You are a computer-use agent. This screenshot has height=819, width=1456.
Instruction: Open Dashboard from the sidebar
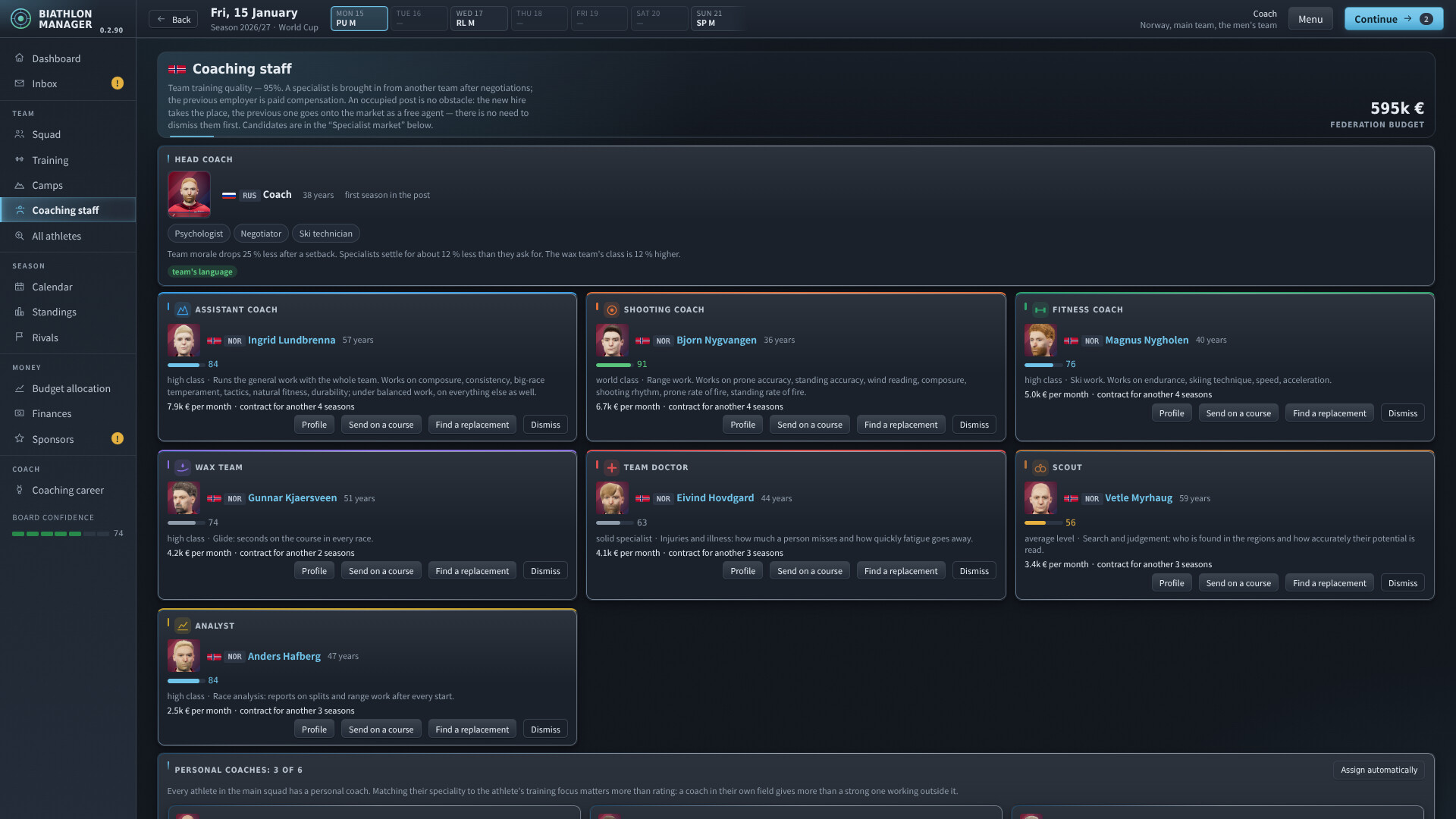pyautogui.click(x=68, y=58)
